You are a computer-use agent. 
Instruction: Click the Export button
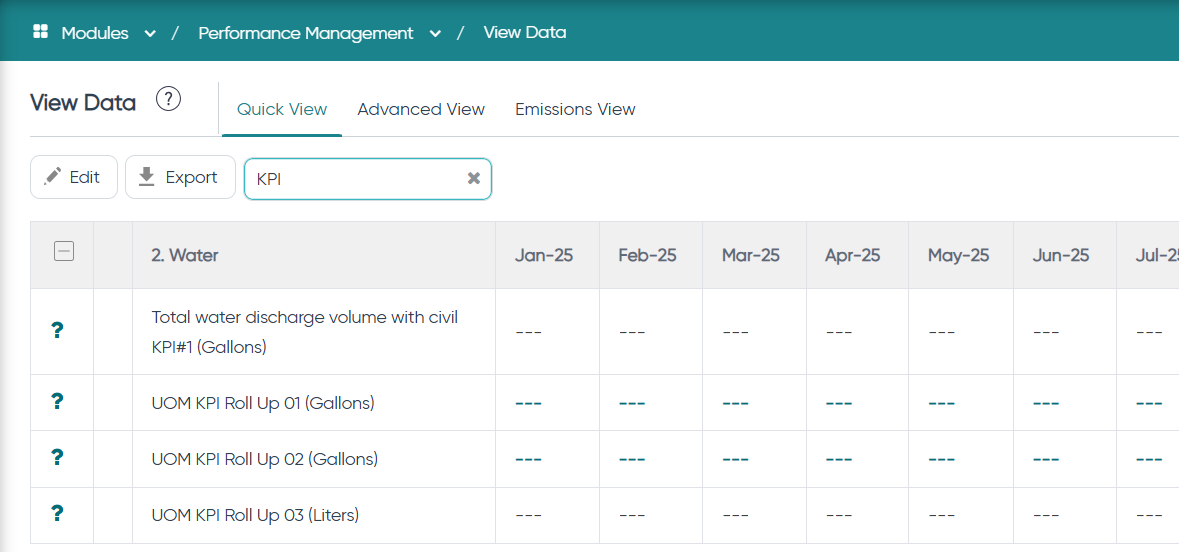180,177
